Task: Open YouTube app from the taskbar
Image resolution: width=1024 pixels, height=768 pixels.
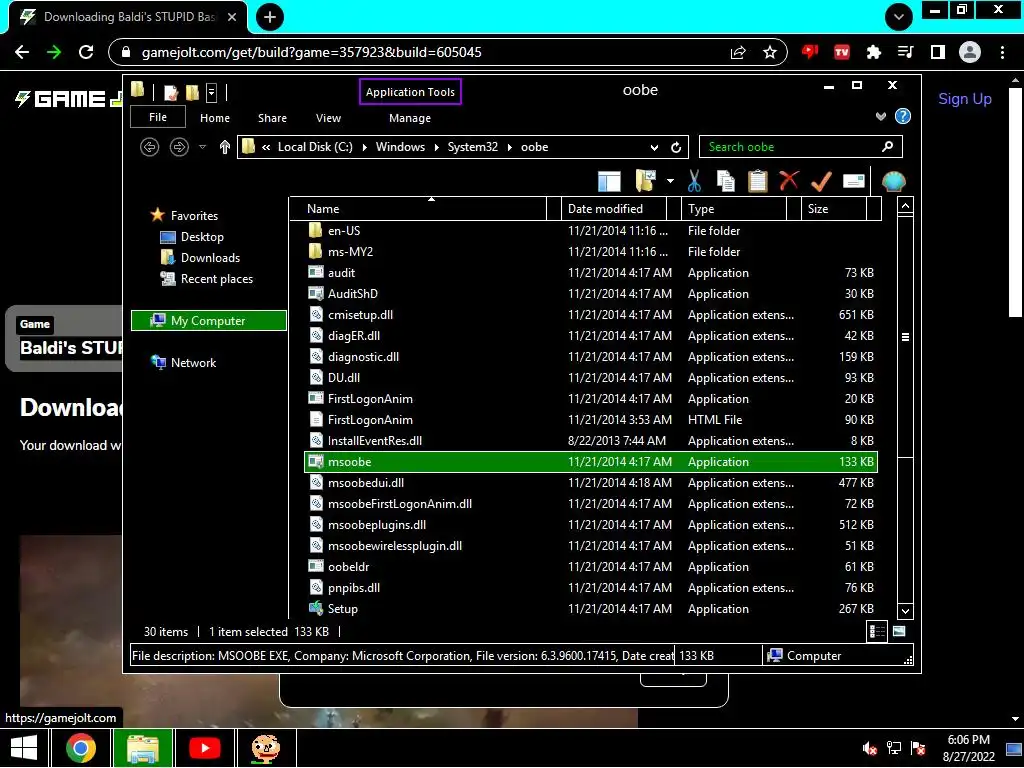Action: tap(204, 748)
